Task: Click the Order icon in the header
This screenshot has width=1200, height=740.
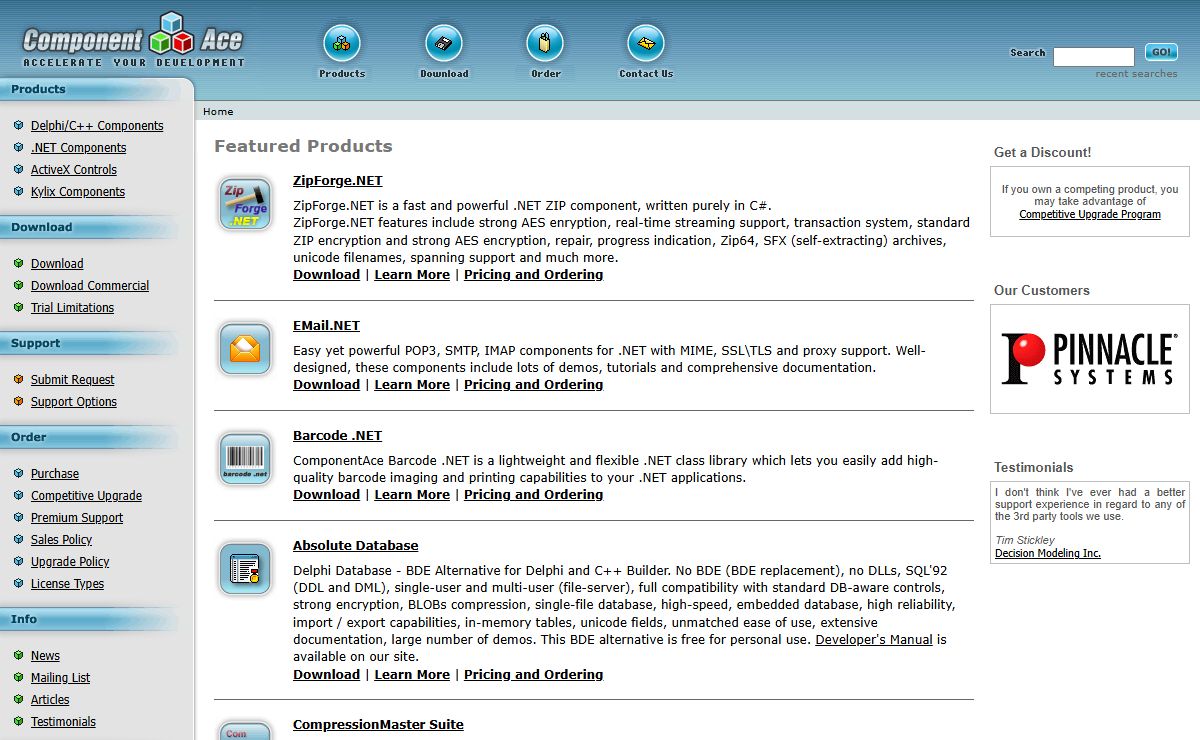Action: [x=546, y=44]
